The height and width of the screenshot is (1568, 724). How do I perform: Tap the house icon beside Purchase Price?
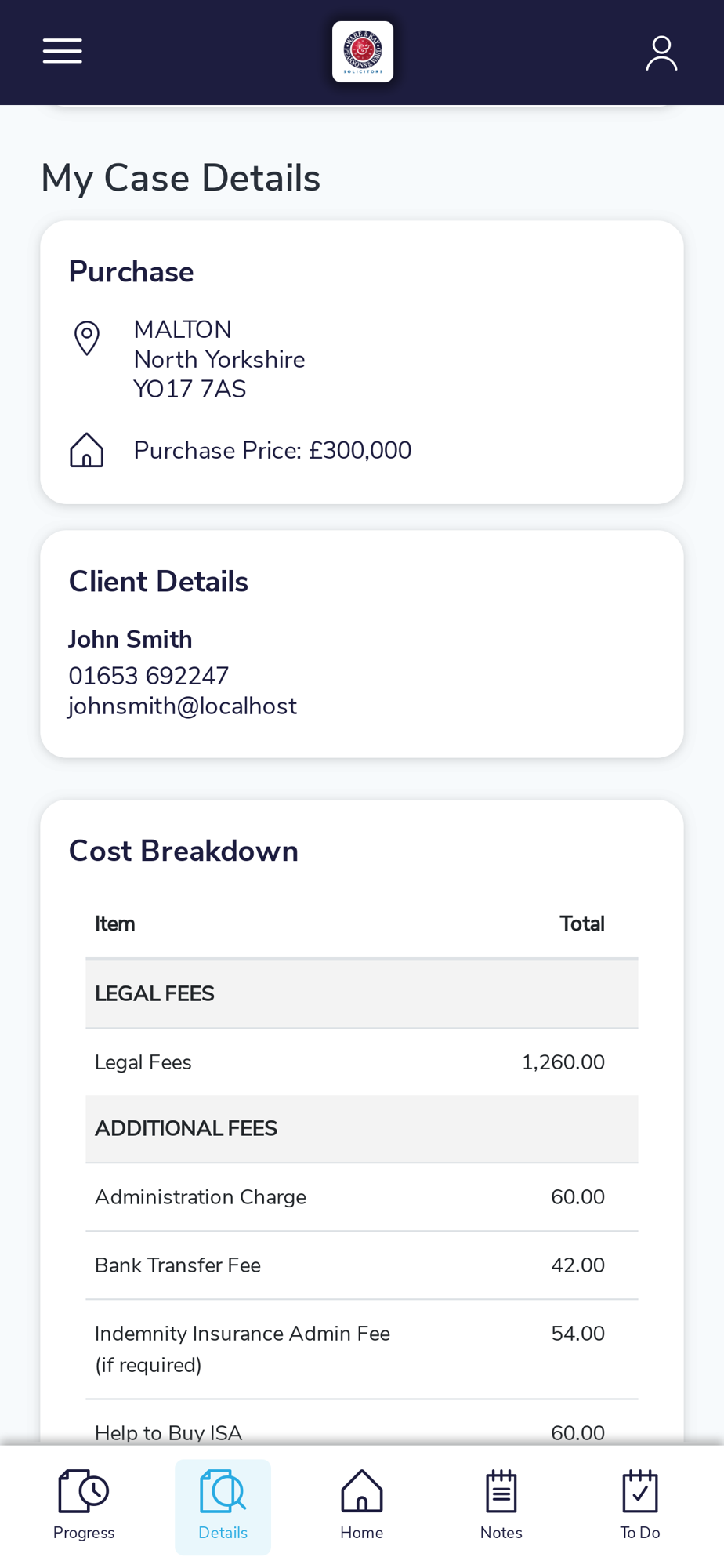tap(87, 451)
